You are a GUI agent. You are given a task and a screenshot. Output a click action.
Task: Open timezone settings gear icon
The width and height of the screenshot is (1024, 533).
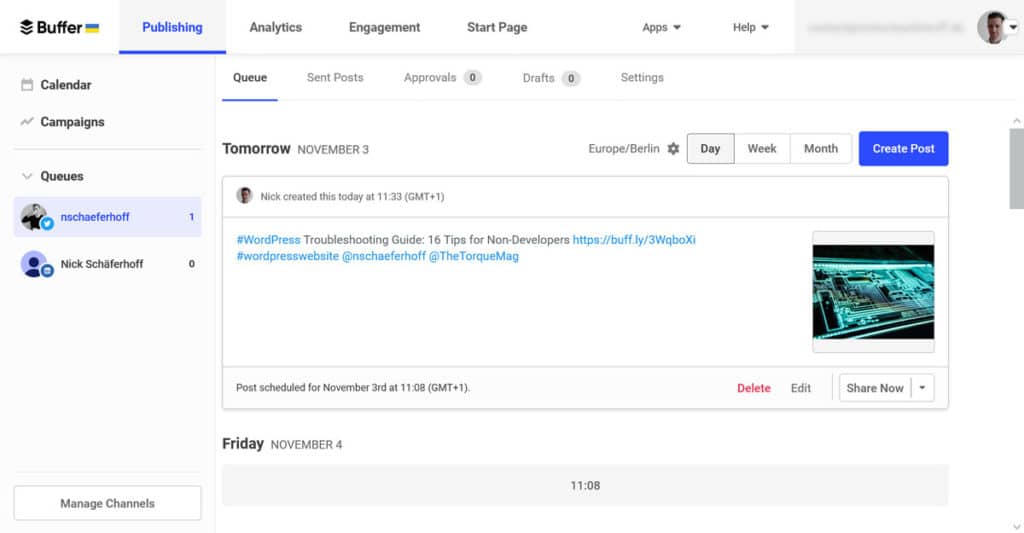point(673,149)
